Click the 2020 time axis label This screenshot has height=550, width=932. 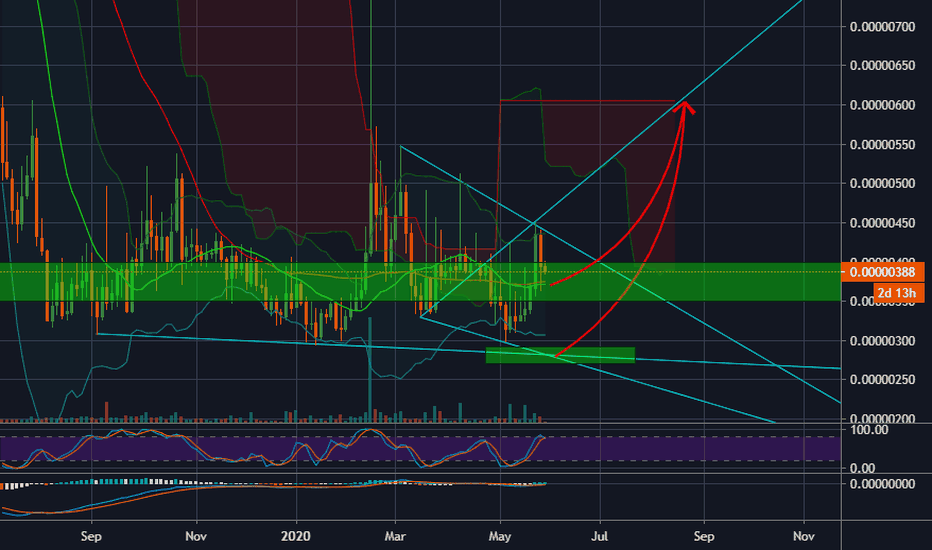click(295, 536)
